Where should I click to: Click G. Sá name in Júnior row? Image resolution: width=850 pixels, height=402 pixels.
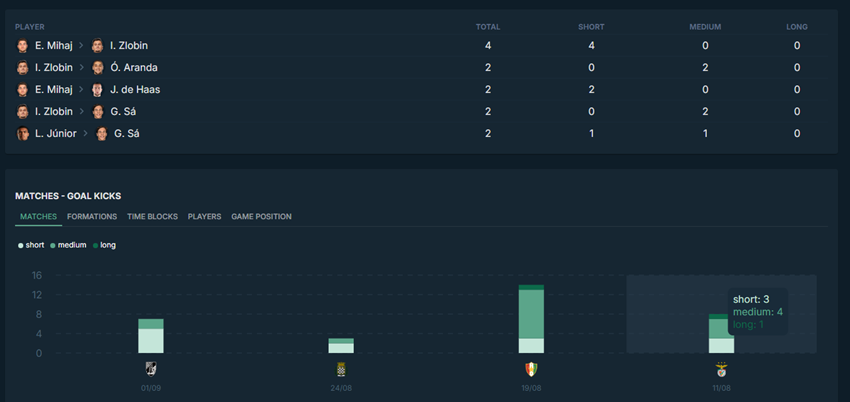[127, 133]
